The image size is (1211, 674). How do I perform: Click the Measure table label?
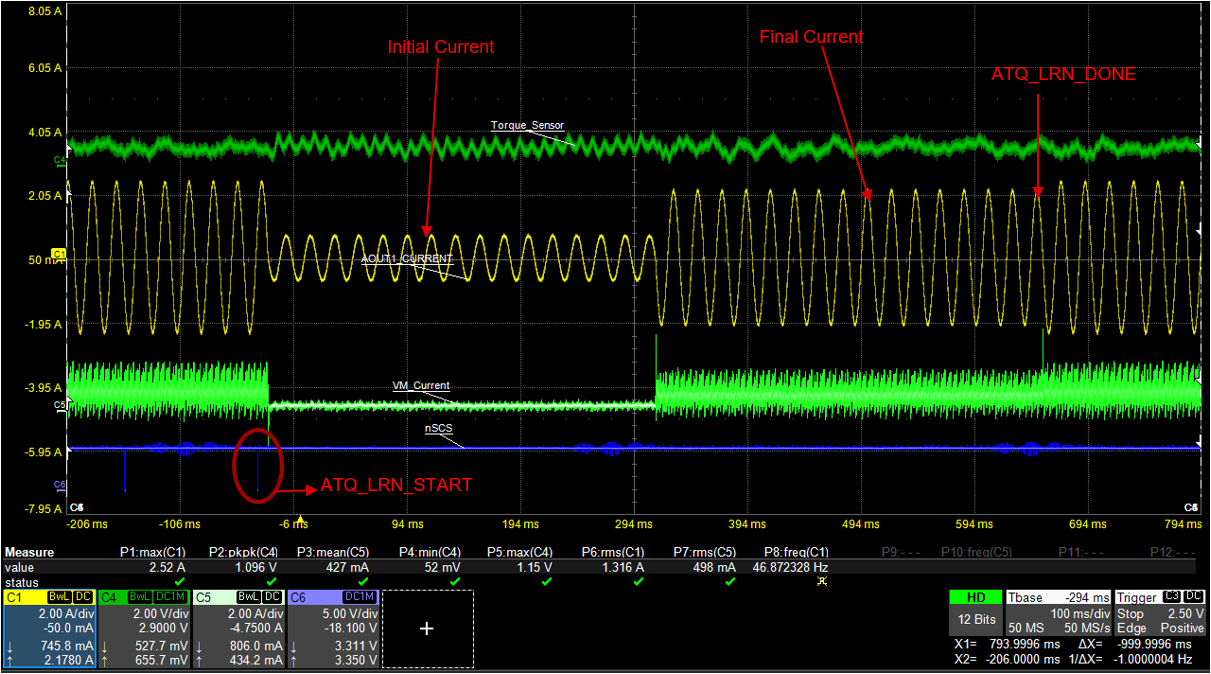pos(30,552)
